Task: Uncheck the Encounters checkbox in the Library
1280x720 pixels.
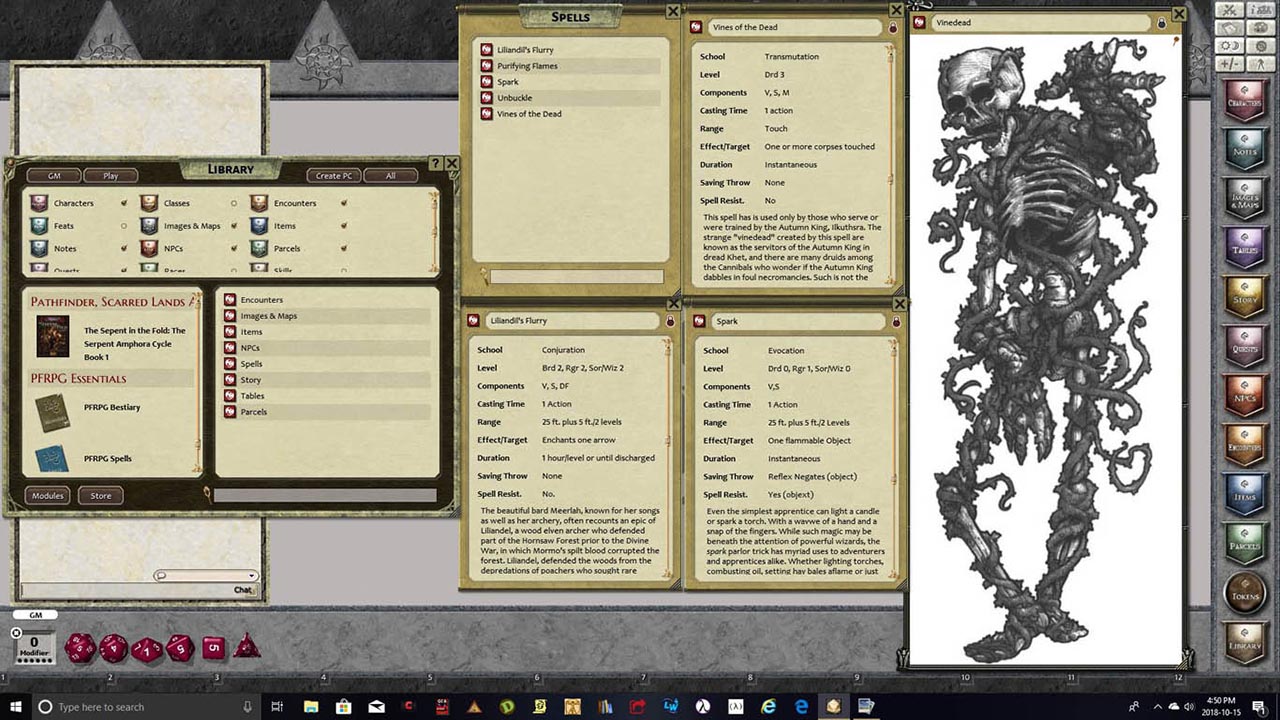Action: (x=344, y=203)
